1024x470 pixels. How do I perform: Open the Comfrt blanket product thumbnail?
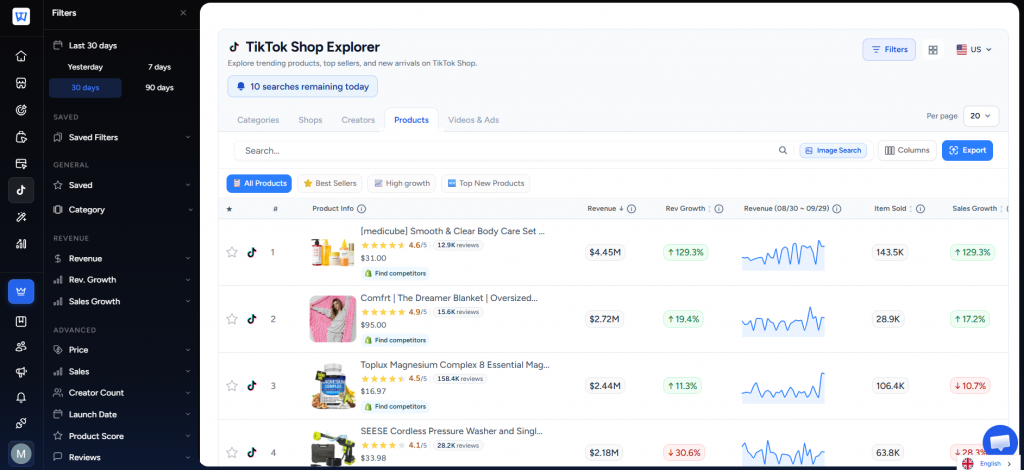coord(333,319)
